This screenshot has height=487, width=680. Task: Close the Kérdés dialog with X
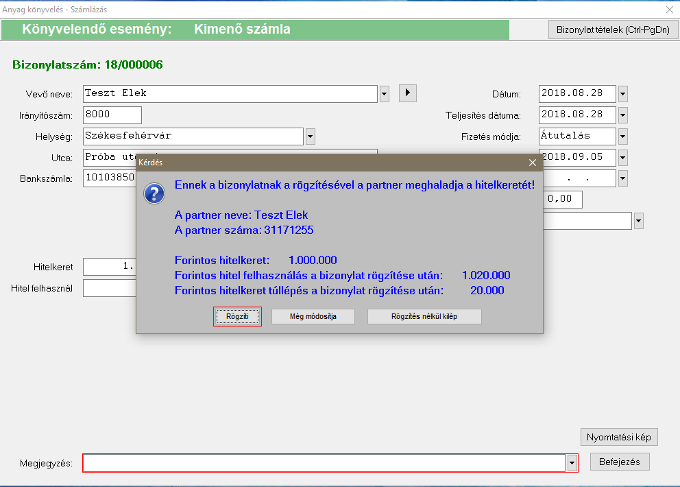(x=532, y=161)
